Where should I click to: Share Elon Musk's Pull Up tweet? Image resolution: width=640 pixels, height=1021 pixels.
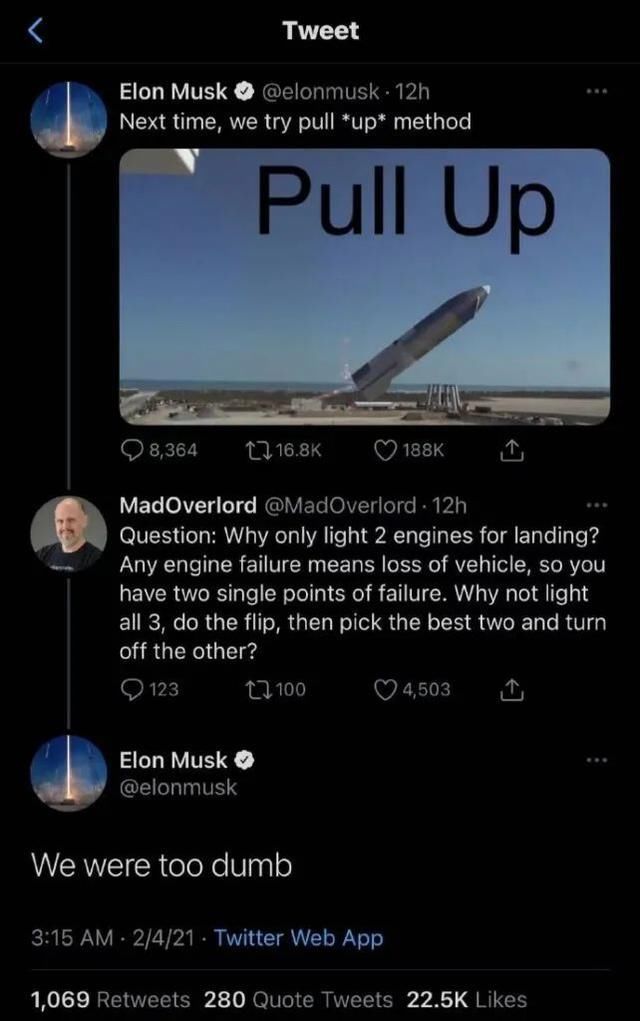click(511, 449)
